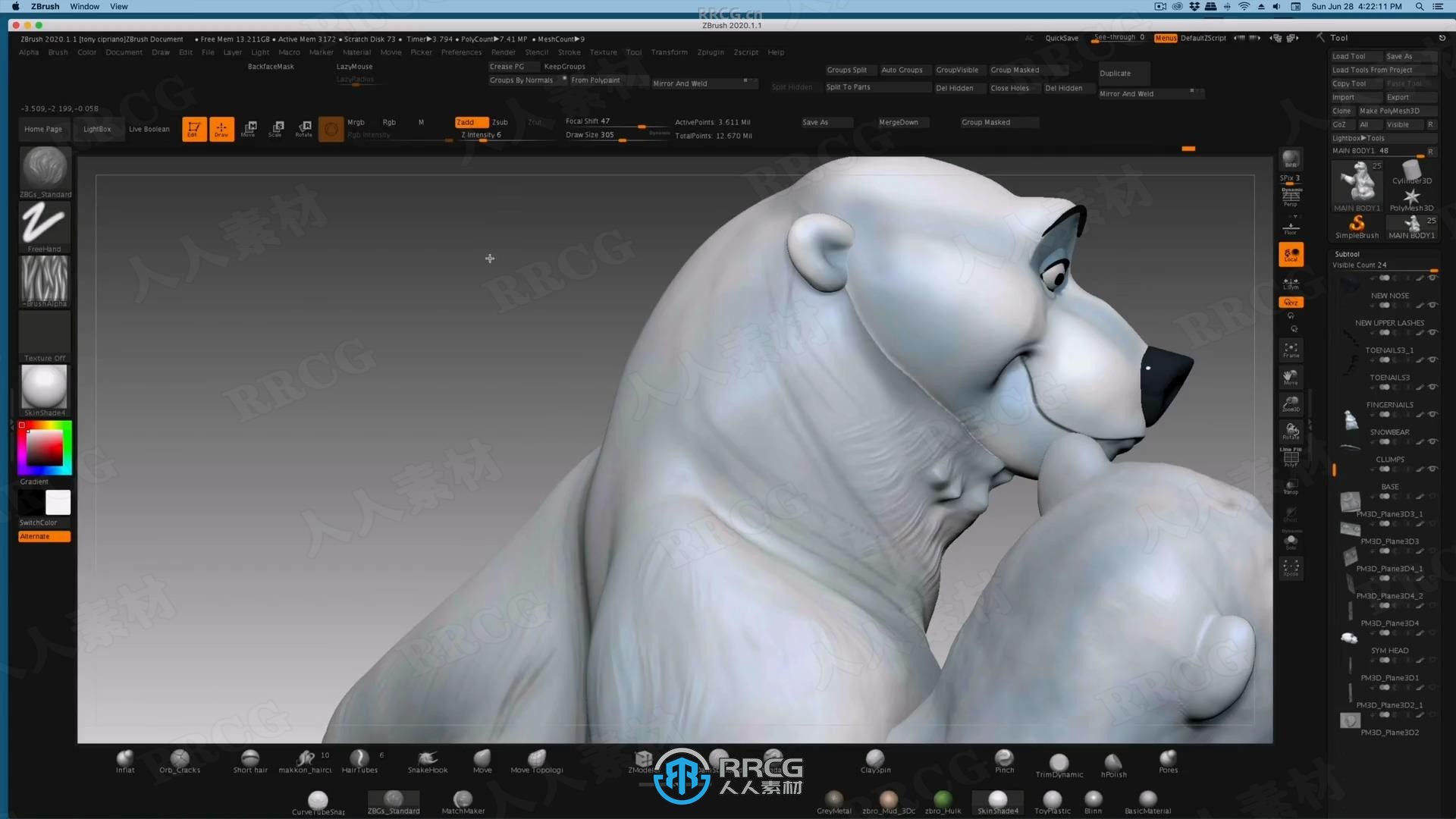Toggle Solo mode
This screenshot has height=819, width=1456.
(1291, 541)
